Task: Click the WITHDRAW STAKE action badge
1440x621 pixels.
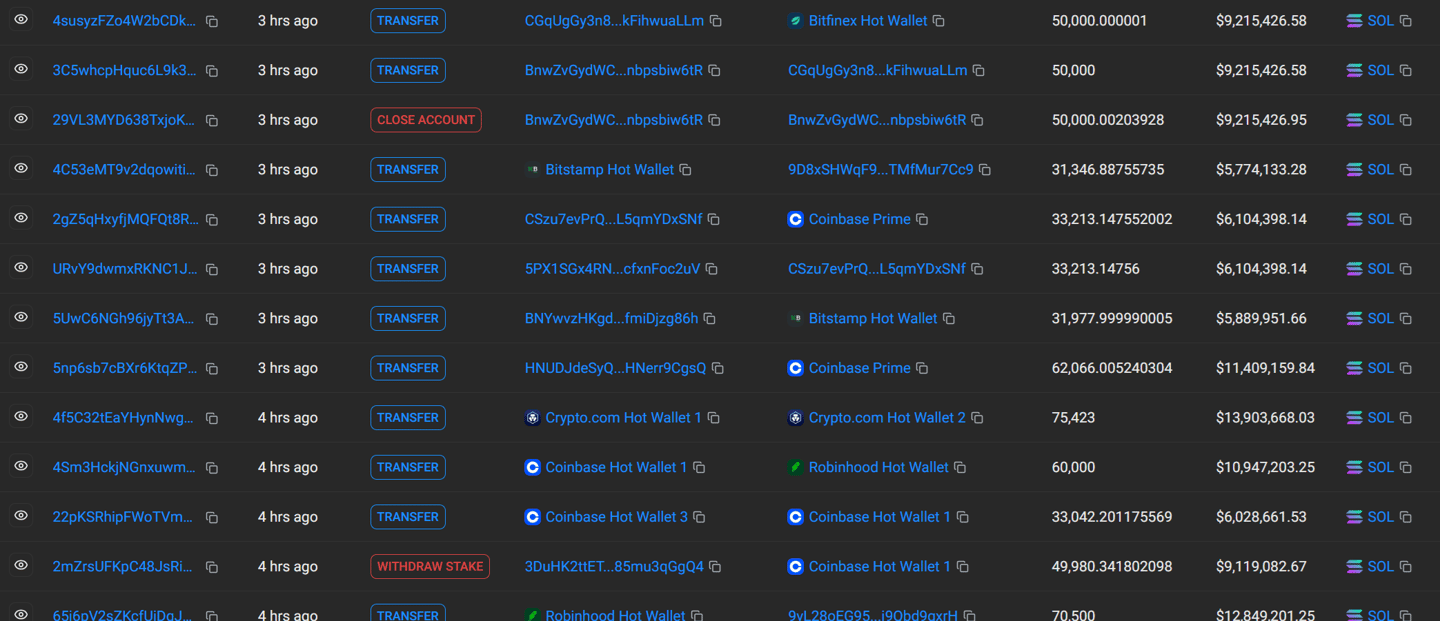Action: (430, 566)
